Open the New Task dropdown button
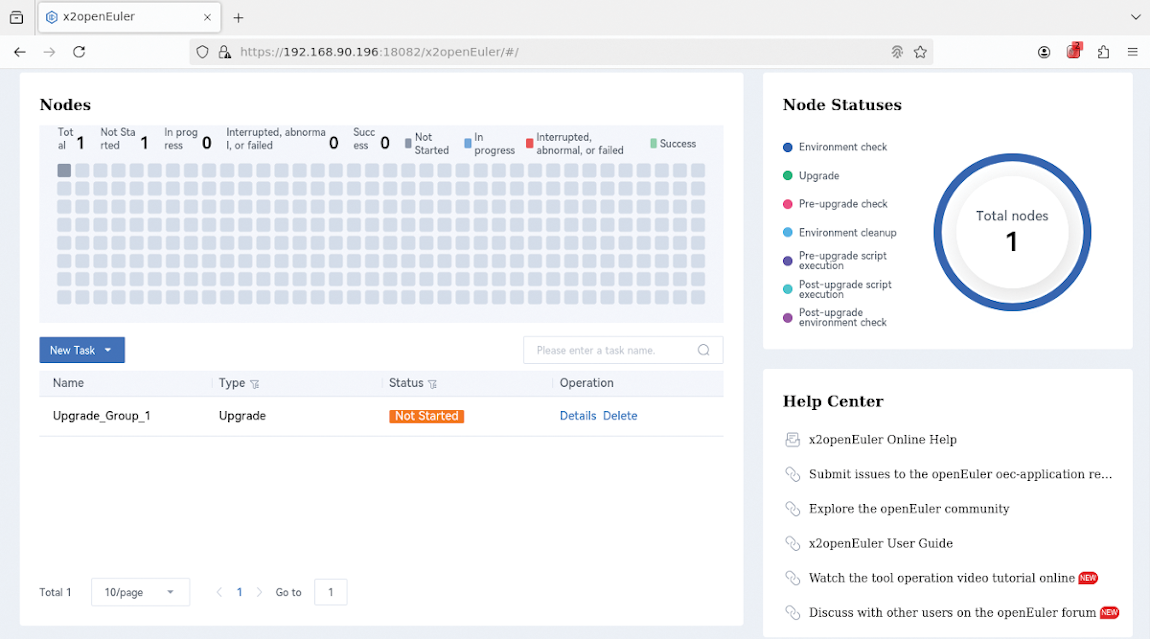1150x639 pixels. (x=82, y=350)
